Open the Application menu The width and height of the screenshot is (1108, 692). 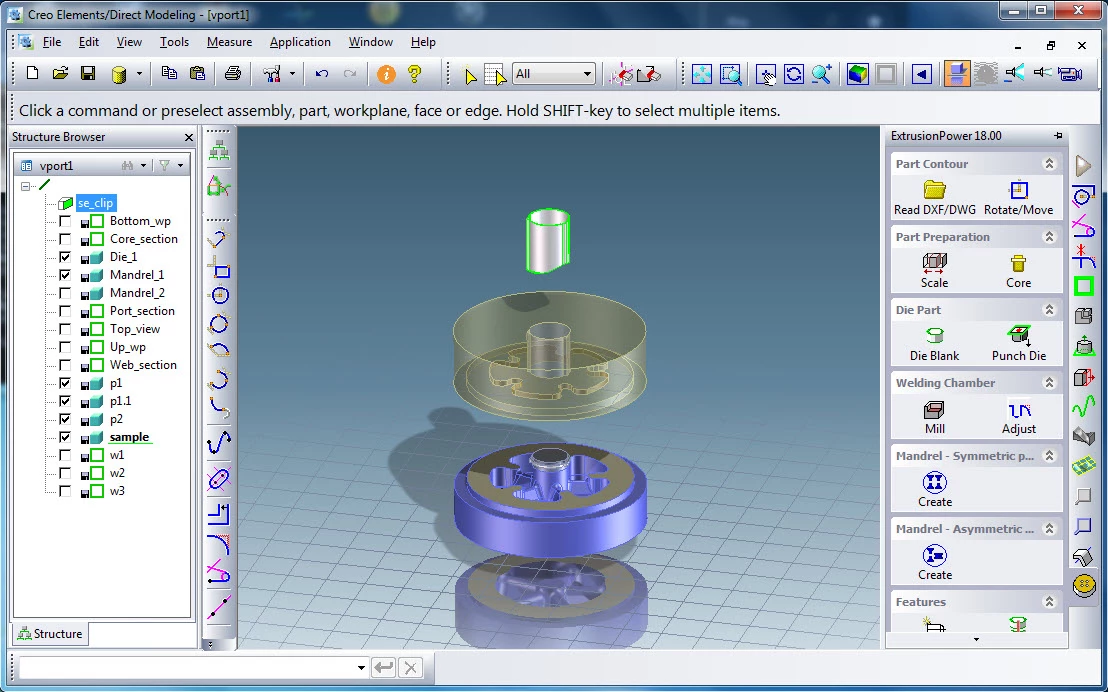(x=300, y=42)
